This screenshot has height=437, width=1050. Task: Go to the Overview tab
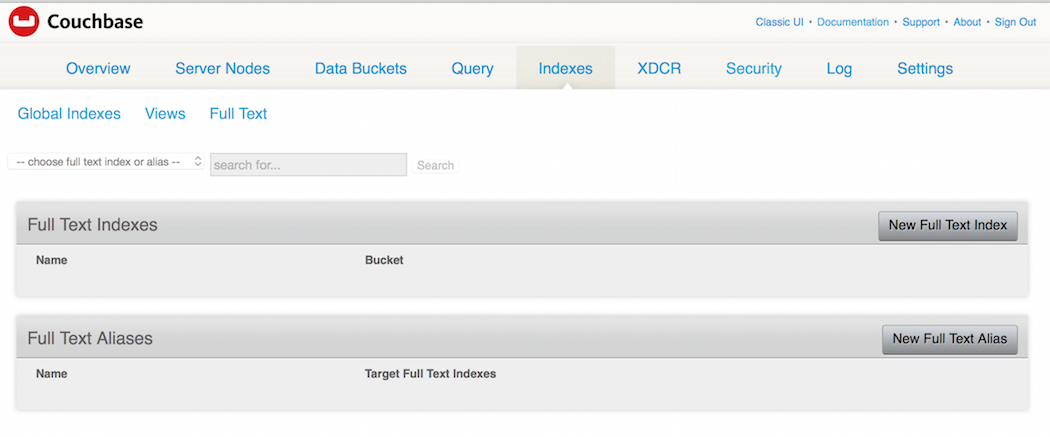click(x=98, y=68)
